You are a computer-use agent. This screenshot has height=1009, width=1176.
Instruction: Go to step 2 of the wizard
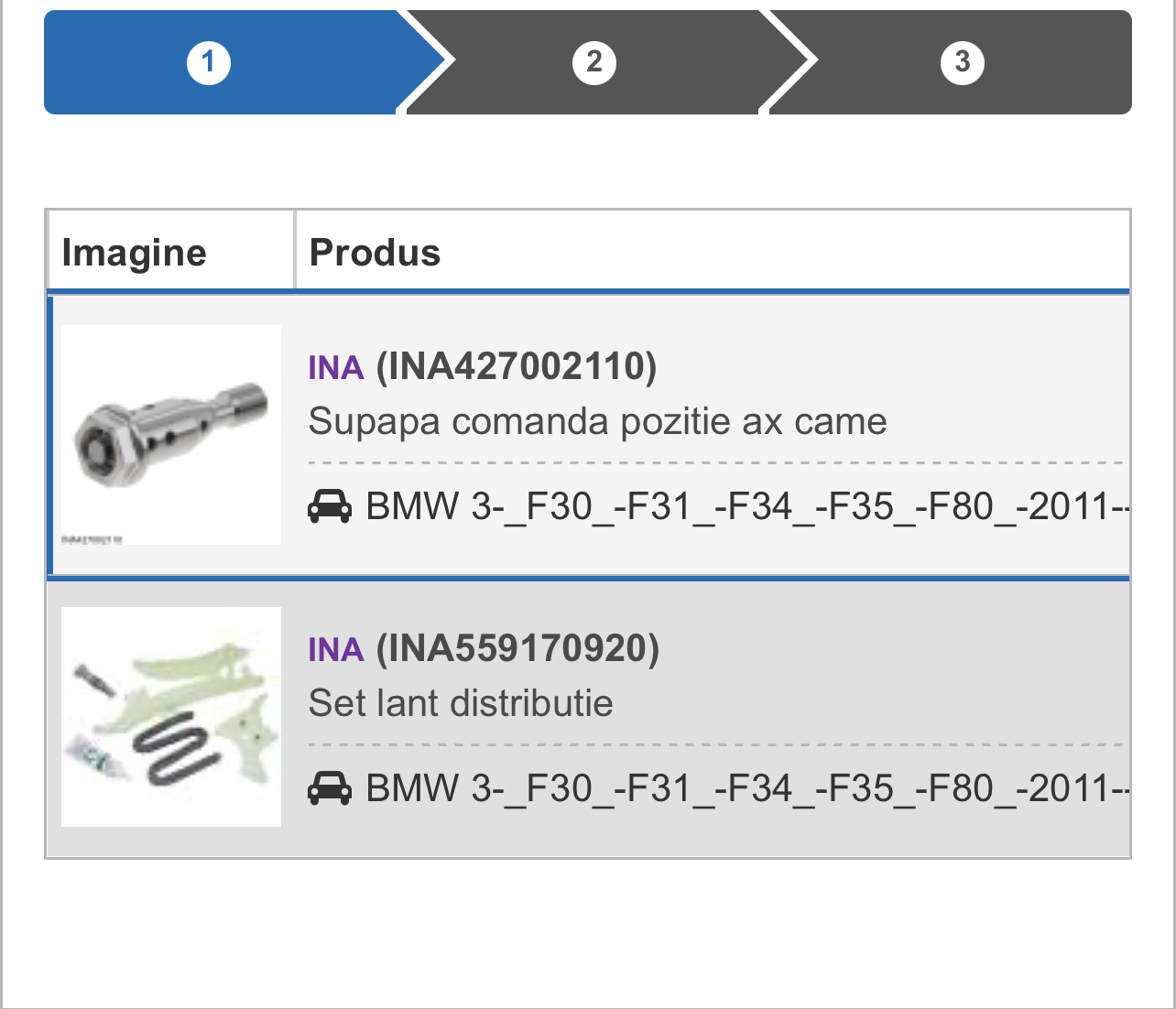[594, 62]
